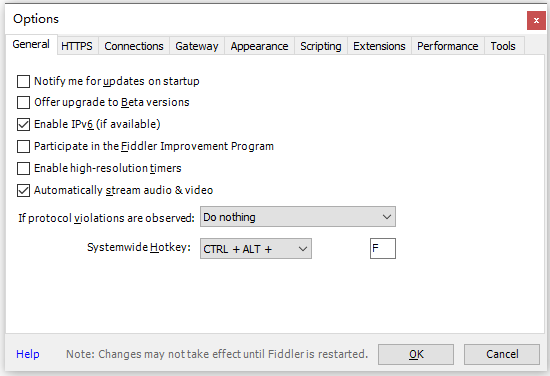The image size is (550, 376).
Task: Go to the Appearance tab
Action: 259,46
